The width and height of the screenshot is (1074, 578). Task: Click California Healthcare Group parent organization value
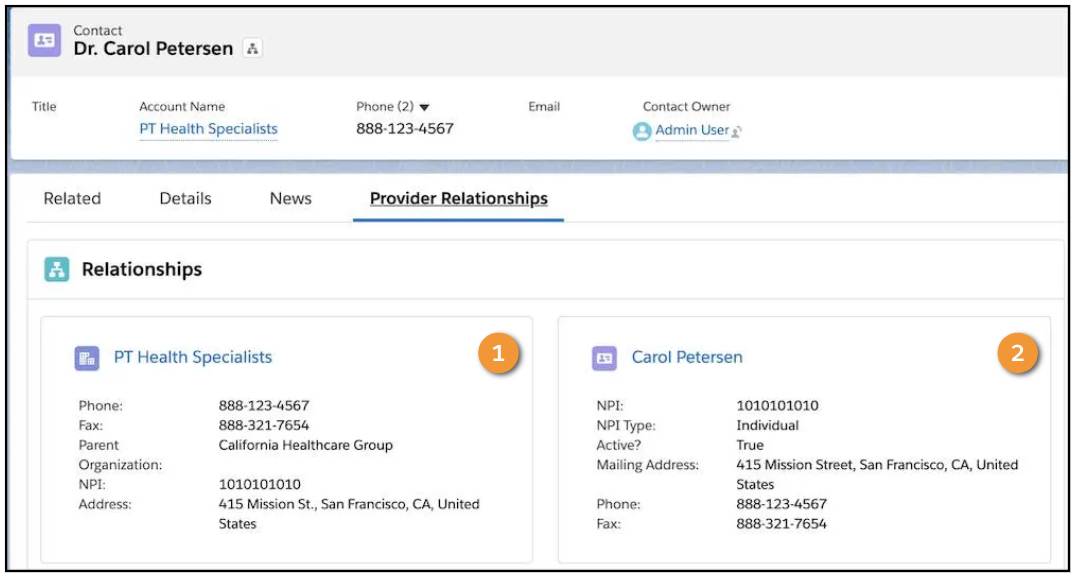pyautogui.click(x=305, y=445)
